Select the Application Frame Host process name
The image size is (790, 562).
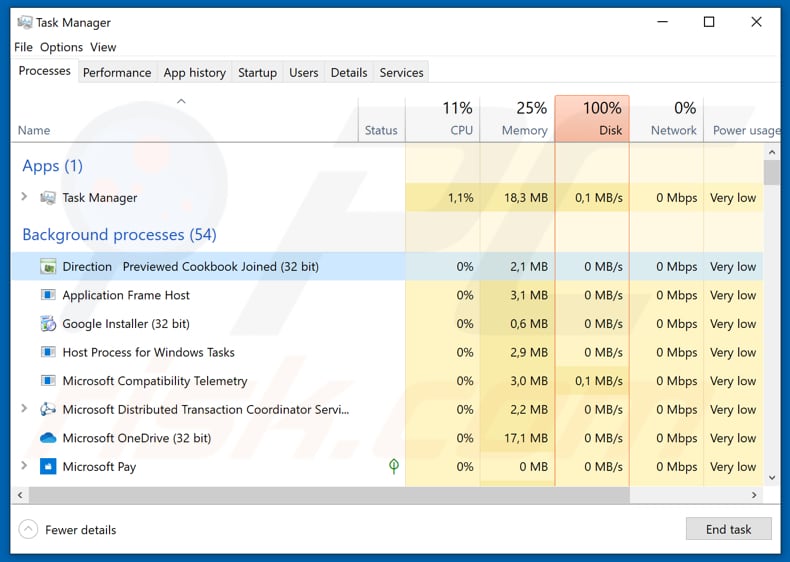click(126, 295)
